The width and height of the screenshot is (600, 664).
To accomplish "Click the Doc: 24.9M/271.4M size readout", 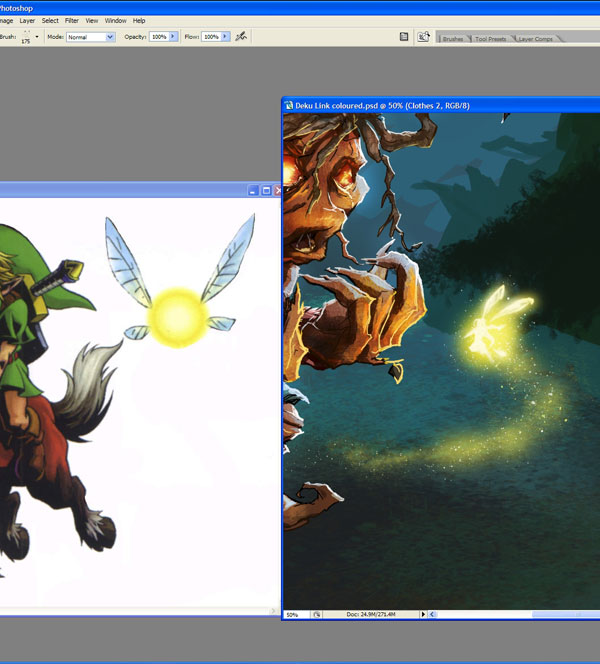I will coord(371,614).
